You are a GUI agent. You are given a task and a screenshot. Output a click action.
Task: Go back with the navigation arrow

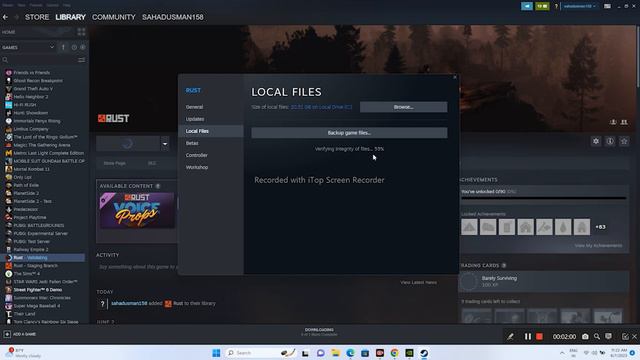[x=5, y=17]
